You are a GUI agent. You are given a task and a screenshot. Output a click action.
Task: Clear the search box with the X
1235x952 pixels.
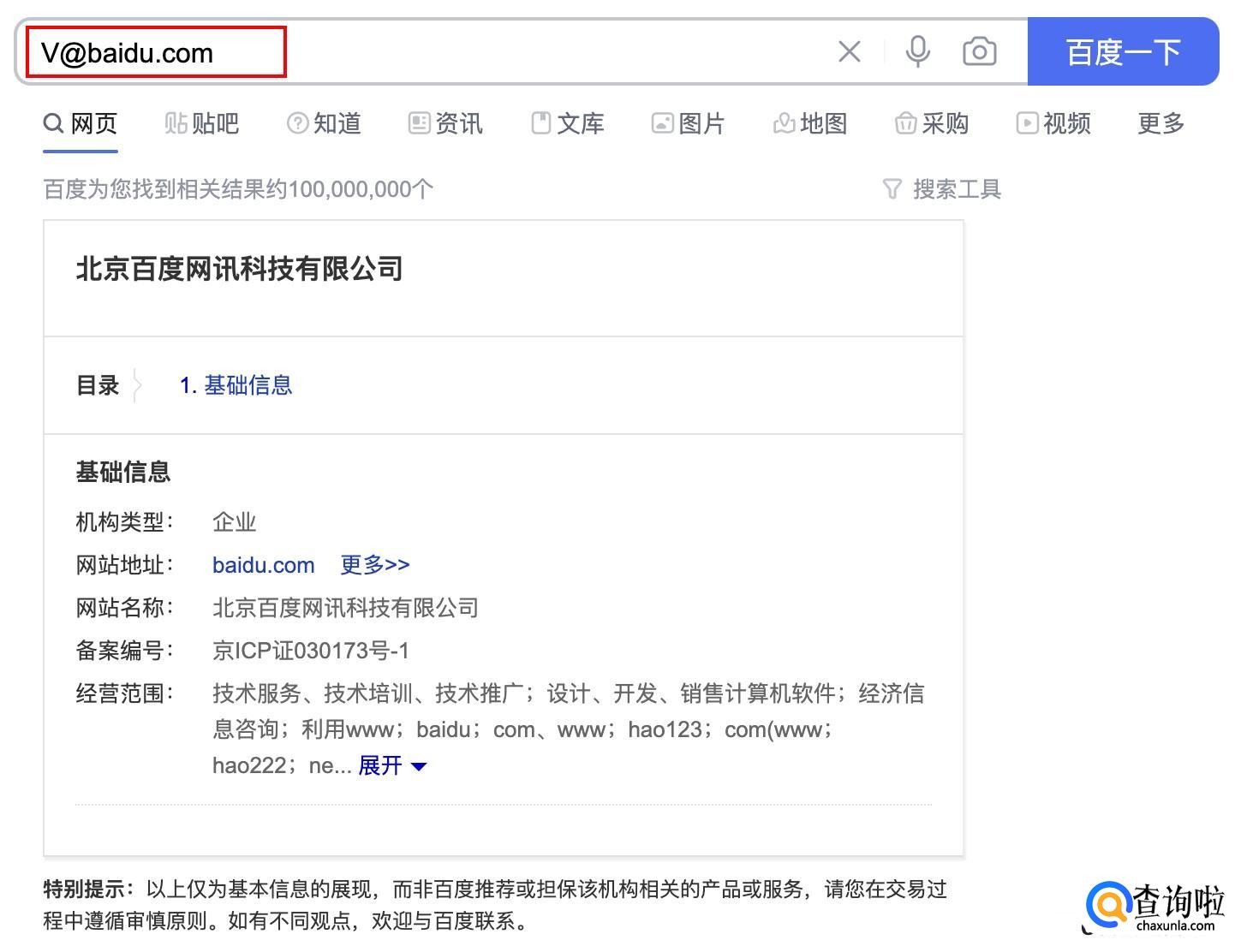point(849,51)
